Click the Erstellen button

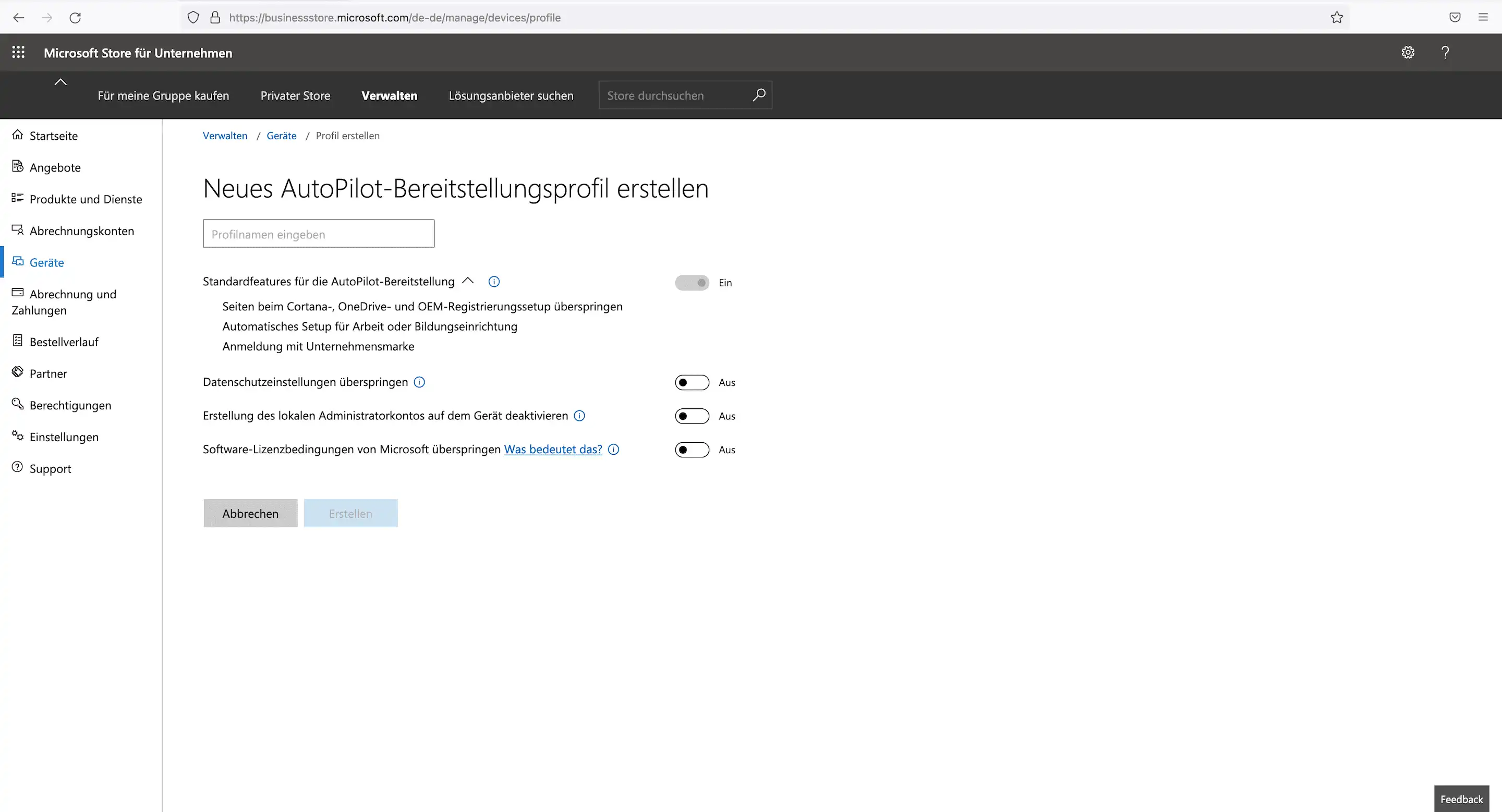(x=350, y=514)
